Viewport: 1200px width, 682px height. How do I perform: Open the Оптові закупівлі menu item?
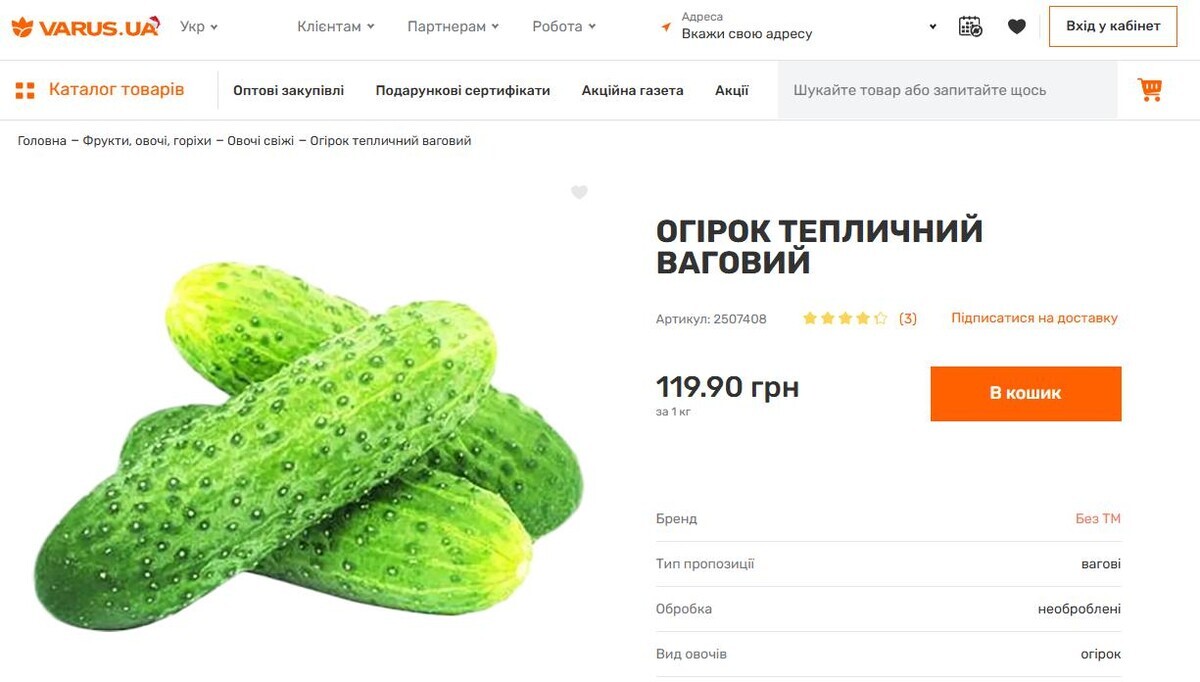[x=288, y=90]
